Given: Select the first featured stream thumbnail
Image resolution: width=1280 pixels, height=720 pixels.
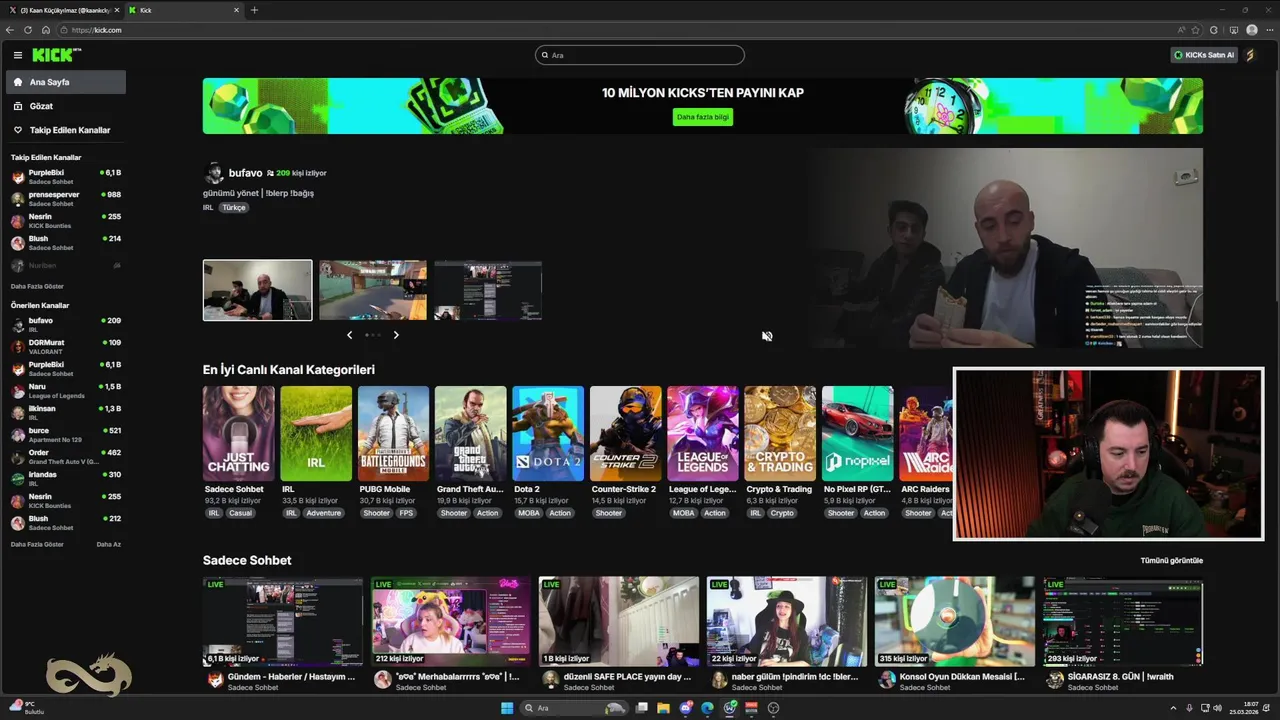Looking at the screenshot, I should [x=257, y=290].
